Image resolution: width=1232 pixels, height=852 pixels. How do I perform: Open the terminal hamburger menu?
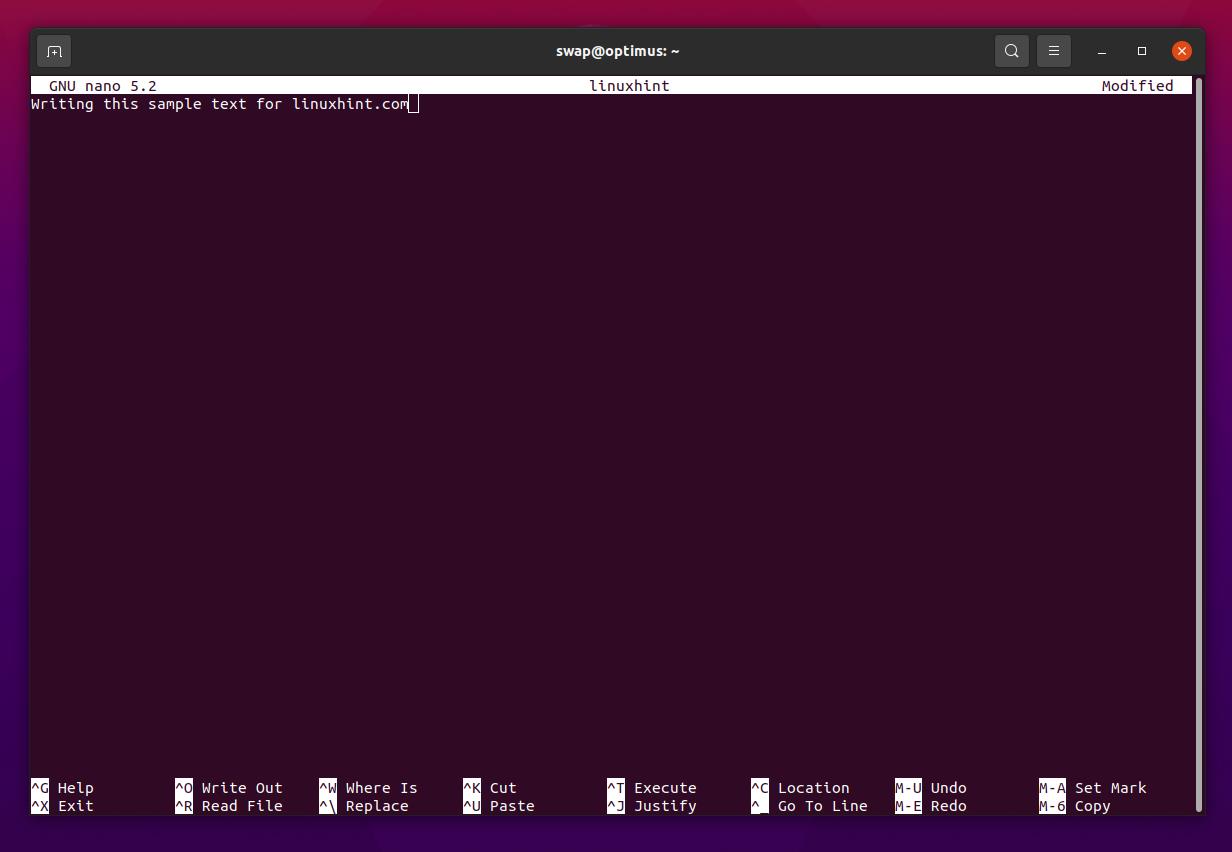point(1053,51)
